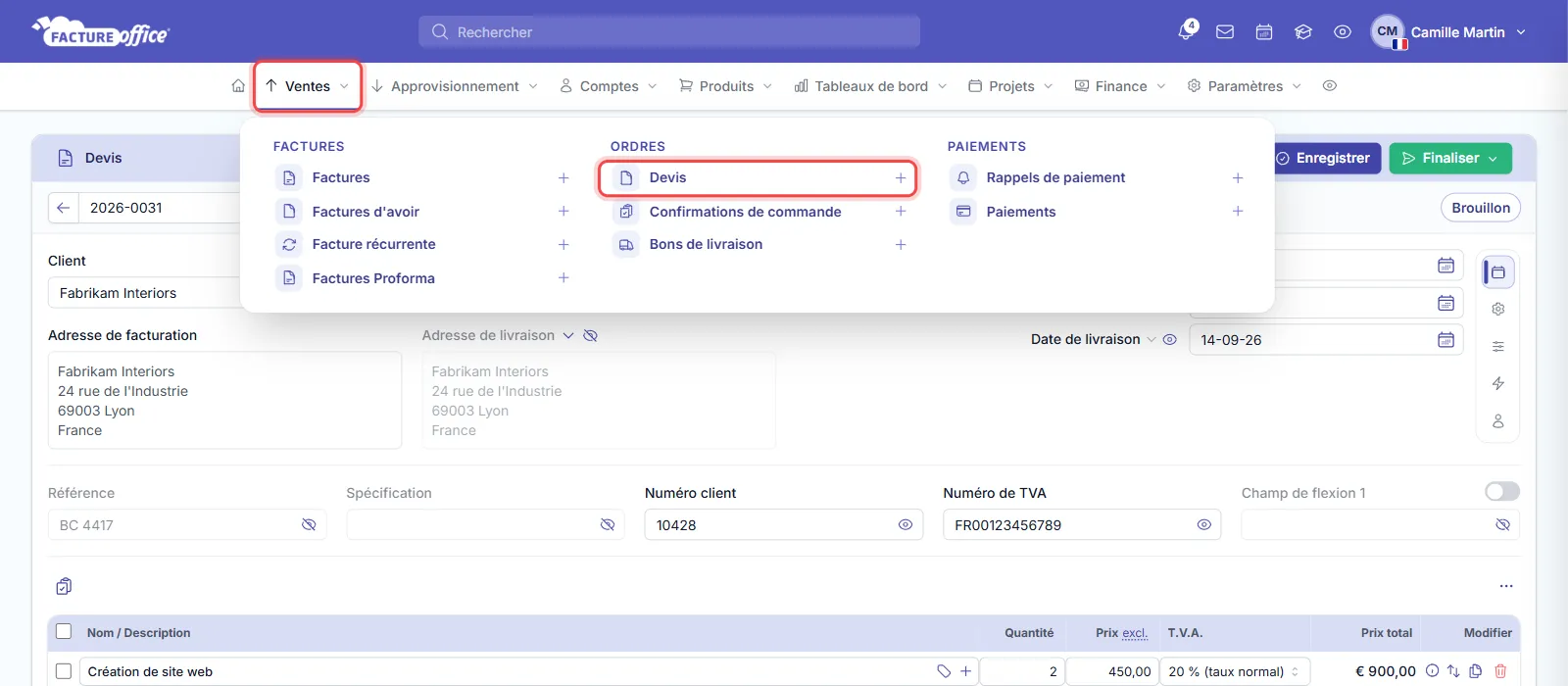Image resolution: width=1568 pixels, height=686 pixels.
Task: Toggle visibility of Spécification field
Action: [x=608, y=525]
